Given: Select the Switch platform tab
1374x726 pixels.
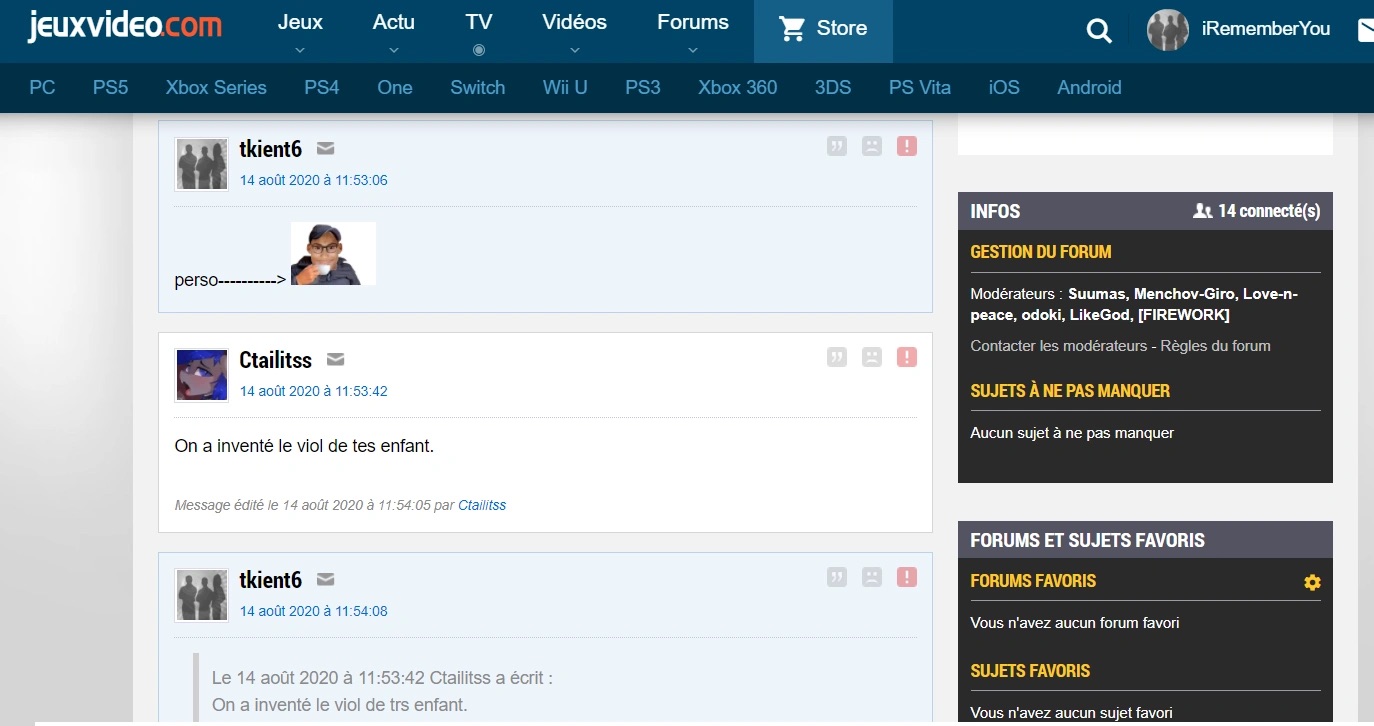Looking at the screenshot, I should tap(477, 88).
